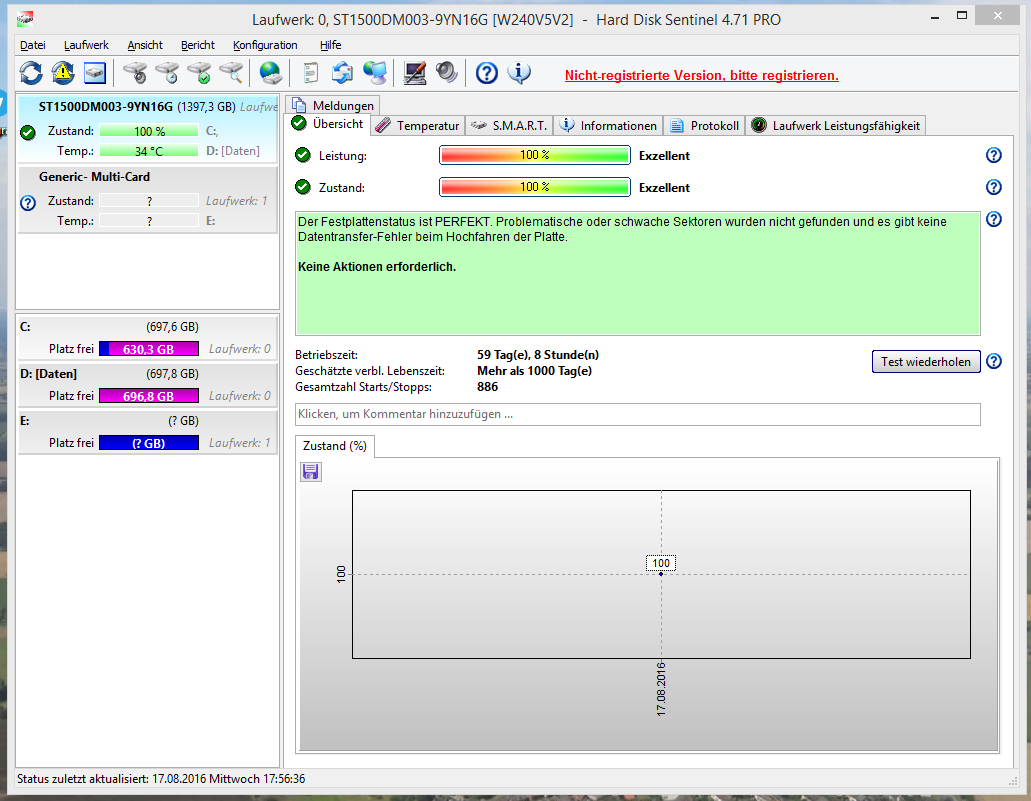
Task: Click the speaker toolbar icon
Action: point(447,72)
